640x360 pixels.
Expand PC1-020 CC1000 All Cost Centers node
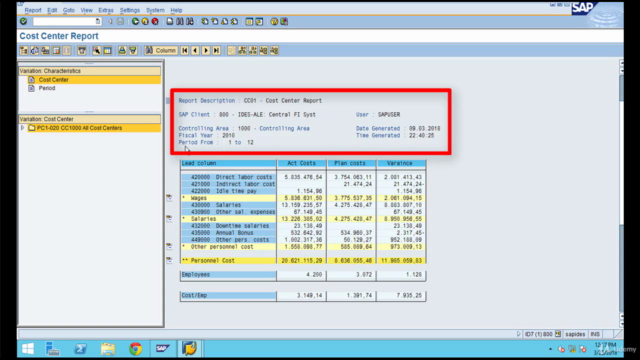(22, 128)
